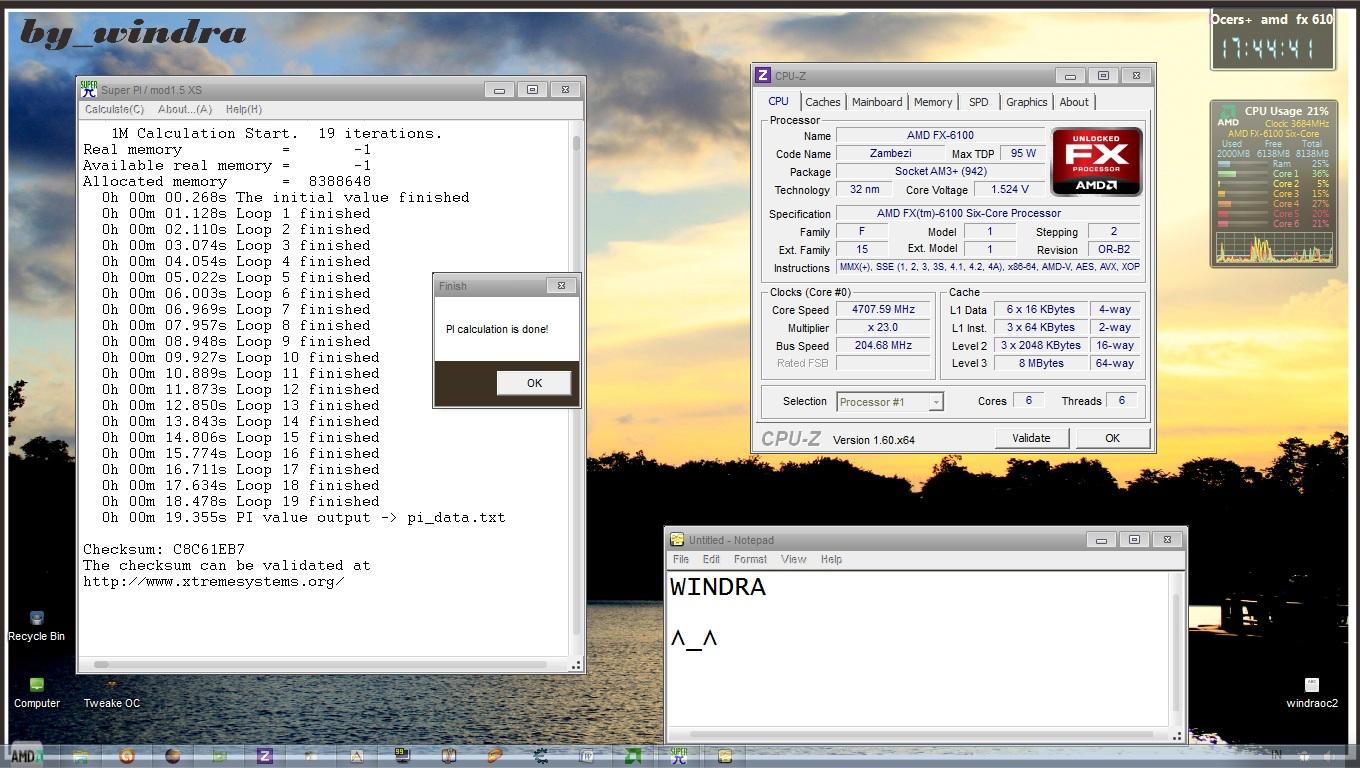Click the Super PI title bar icon
1360x768 pixels.
89,89
